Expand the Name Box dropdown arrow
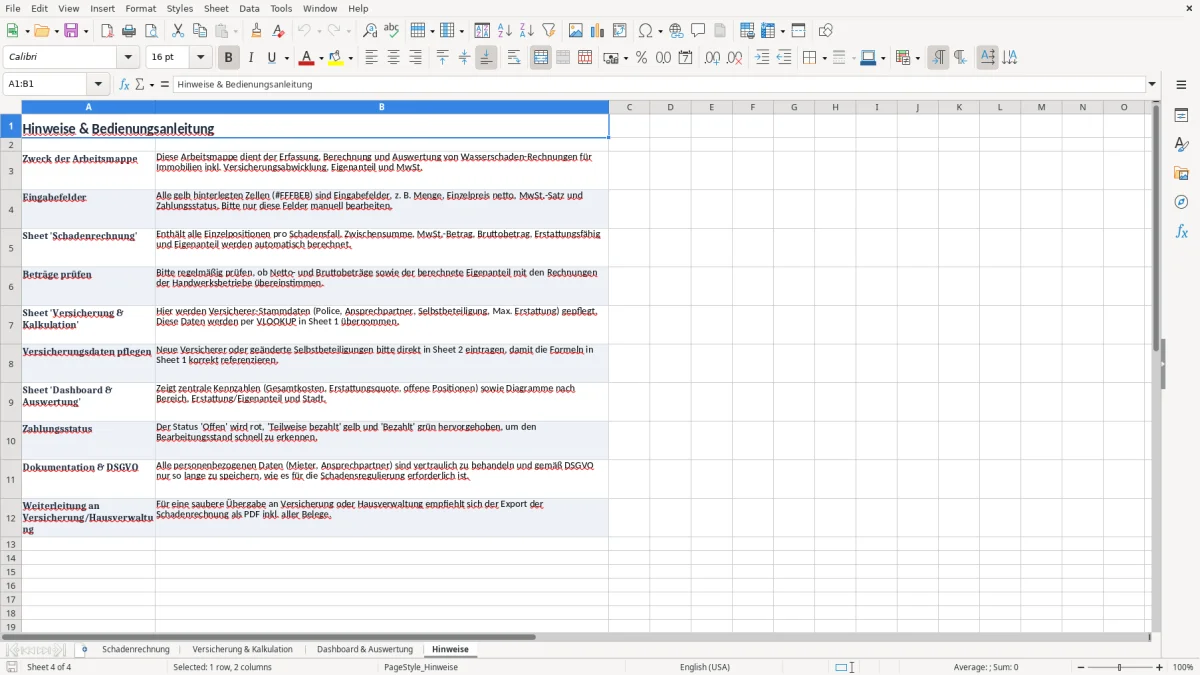Image resolution: width=1200 pixels, height=675 pixels. coord(98,85)
